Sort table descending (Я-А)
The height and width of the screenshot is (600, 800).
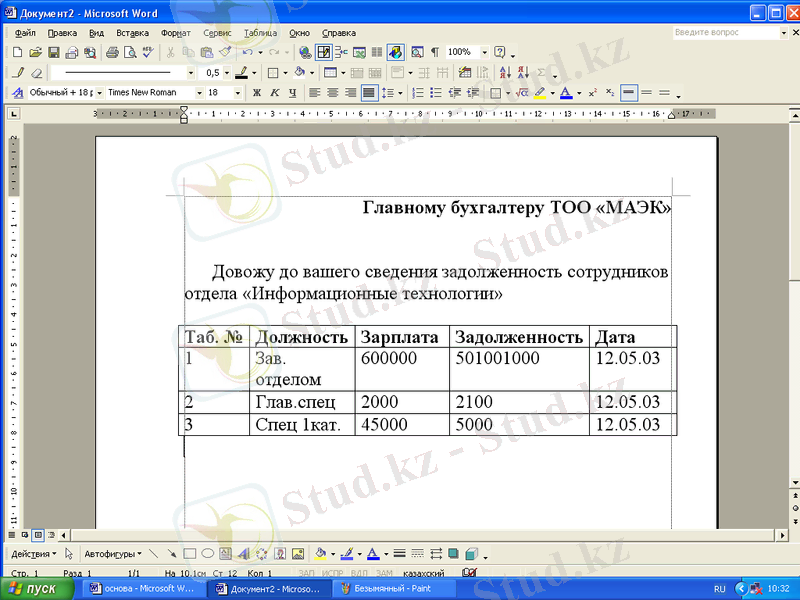(523, 73)
